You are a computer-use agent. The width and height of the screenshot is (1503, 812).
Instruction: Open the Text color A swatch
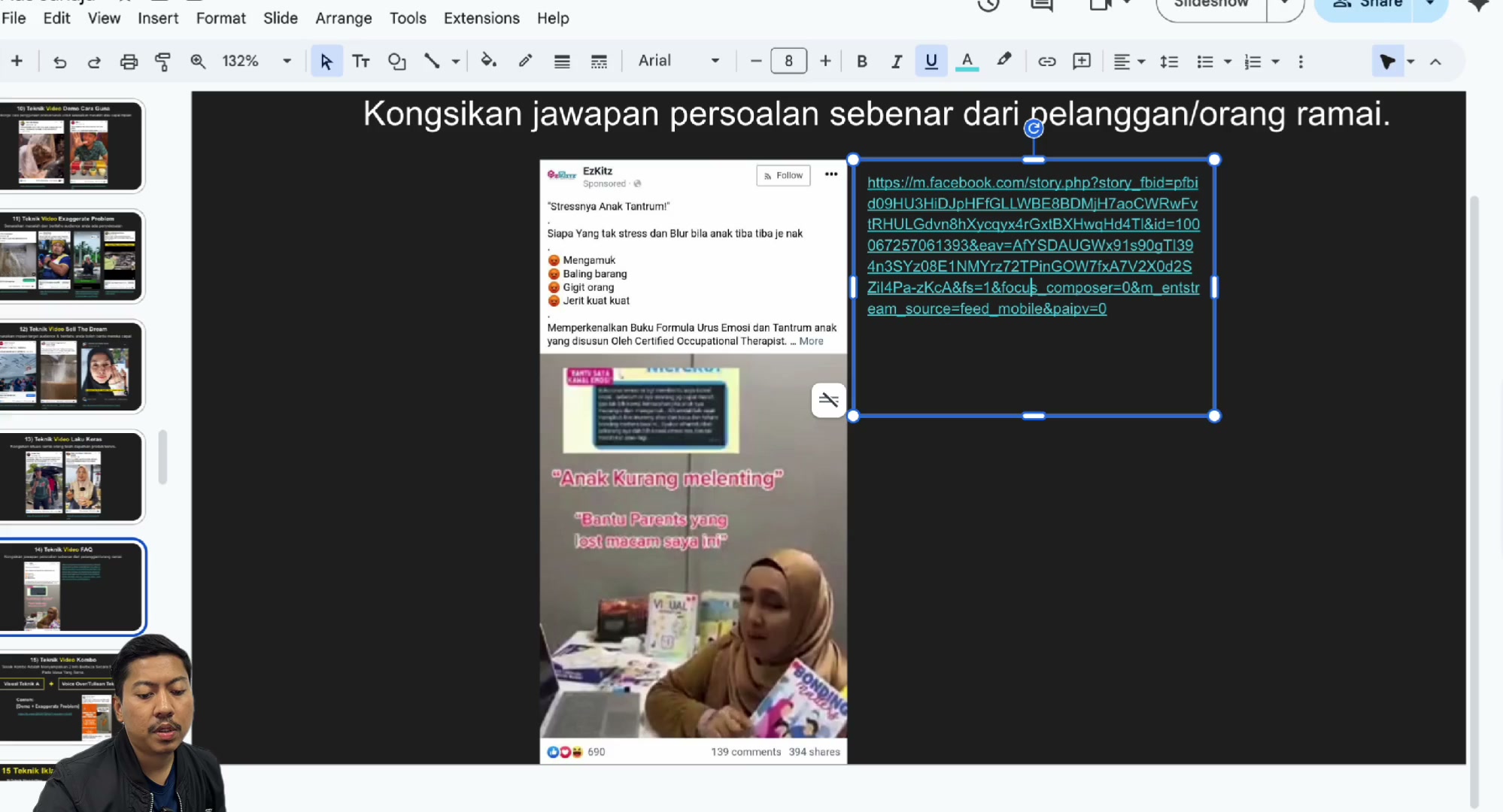(x=967, y=62)
